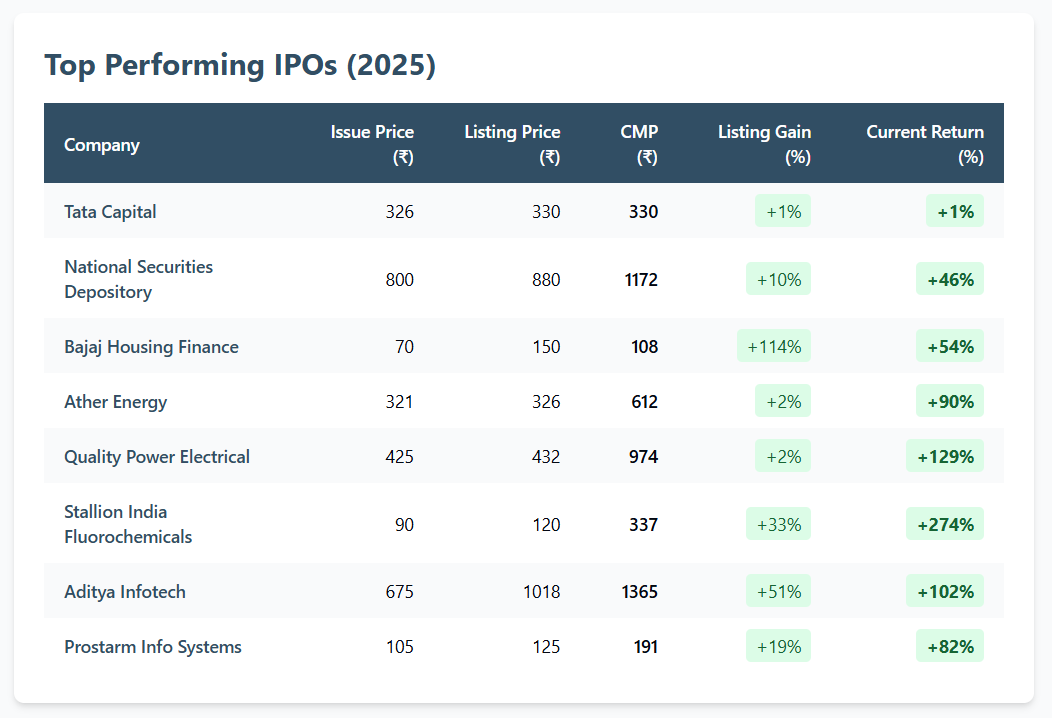This screenshot has width=1052, height=718.
Task: Select the Tata Capital company name
Action: pos(110,212)
